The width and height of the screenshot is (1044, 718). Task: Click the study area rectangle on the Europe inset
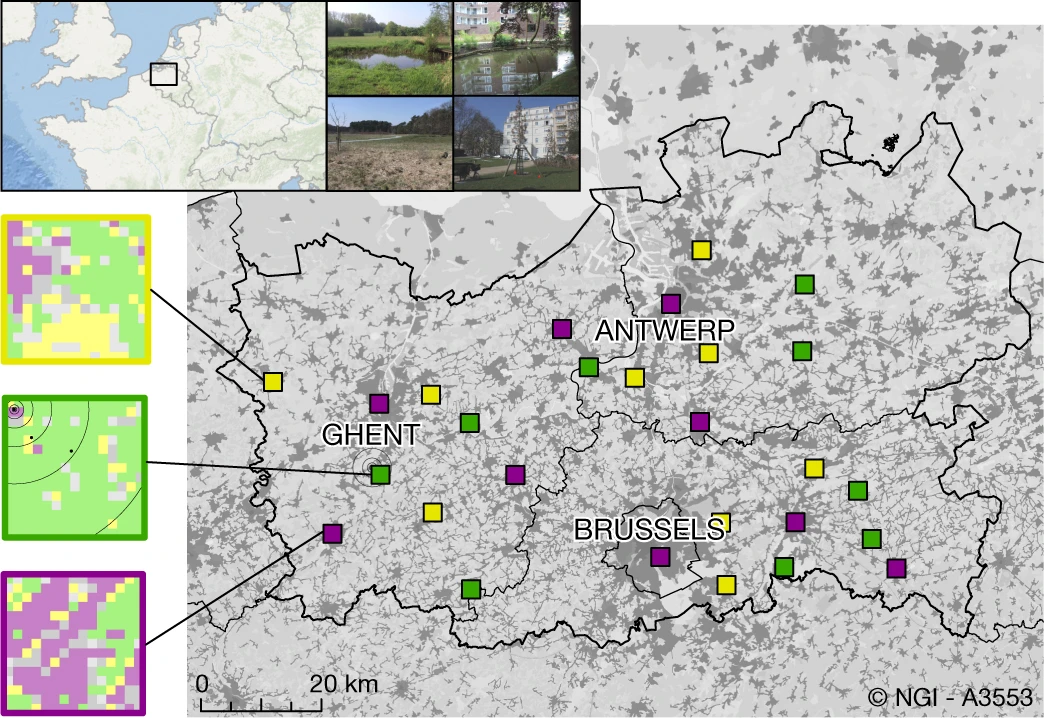click(x=163, y=74)
